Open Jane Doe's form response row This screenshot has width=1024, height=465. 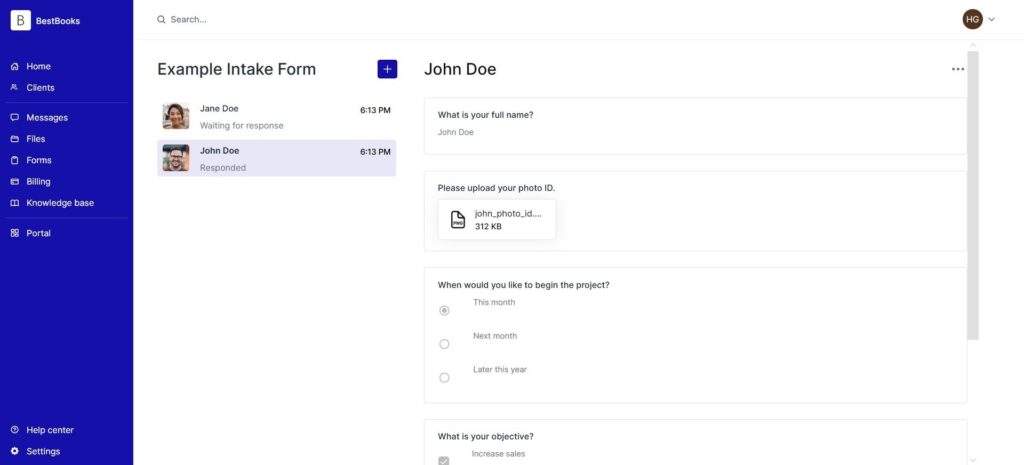[277, 116]
